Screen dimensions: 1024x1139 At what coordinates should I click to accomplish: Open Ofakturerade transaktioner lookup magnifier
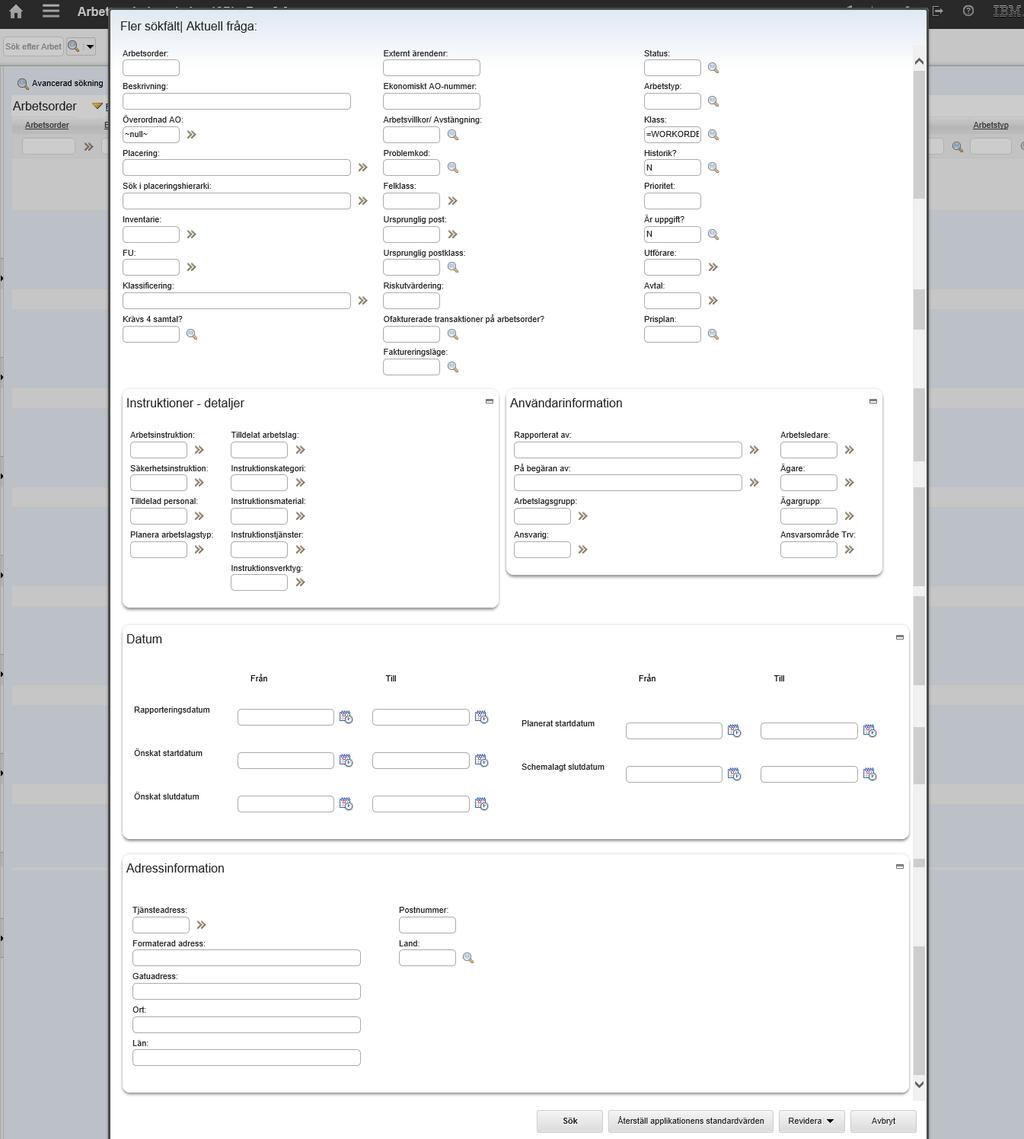tap(452, 334)
